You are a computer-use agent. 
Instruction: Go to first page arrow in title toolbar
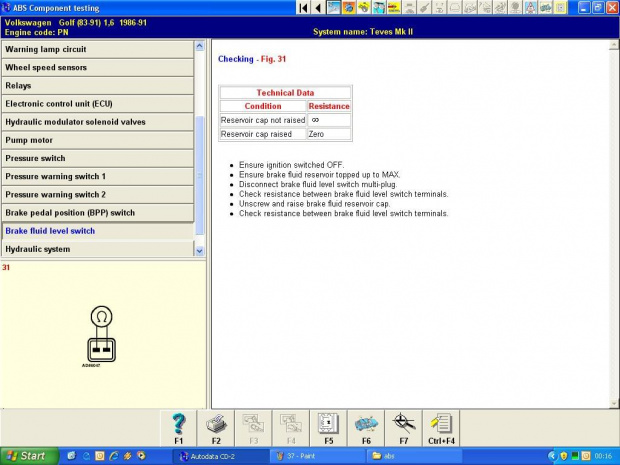coord(303,7)
